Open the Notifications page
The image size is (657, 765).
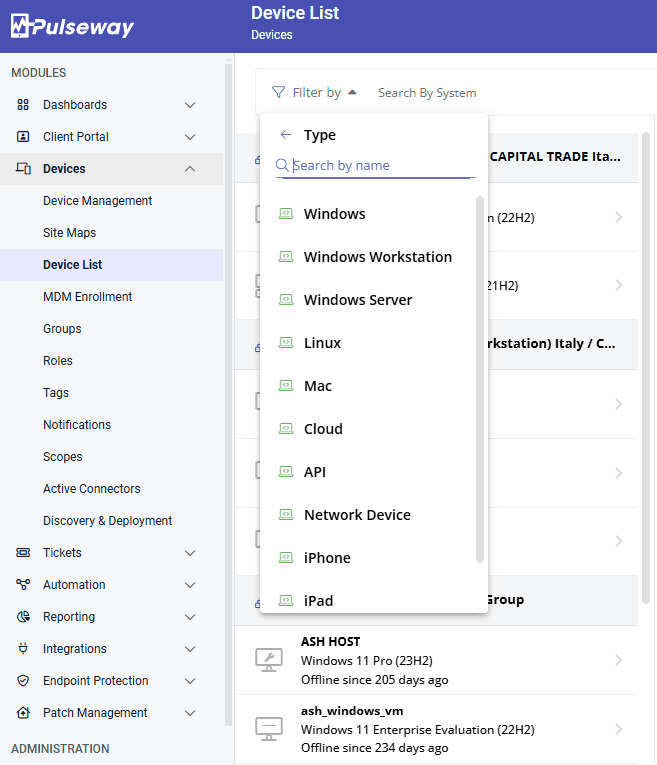[77, 424]
